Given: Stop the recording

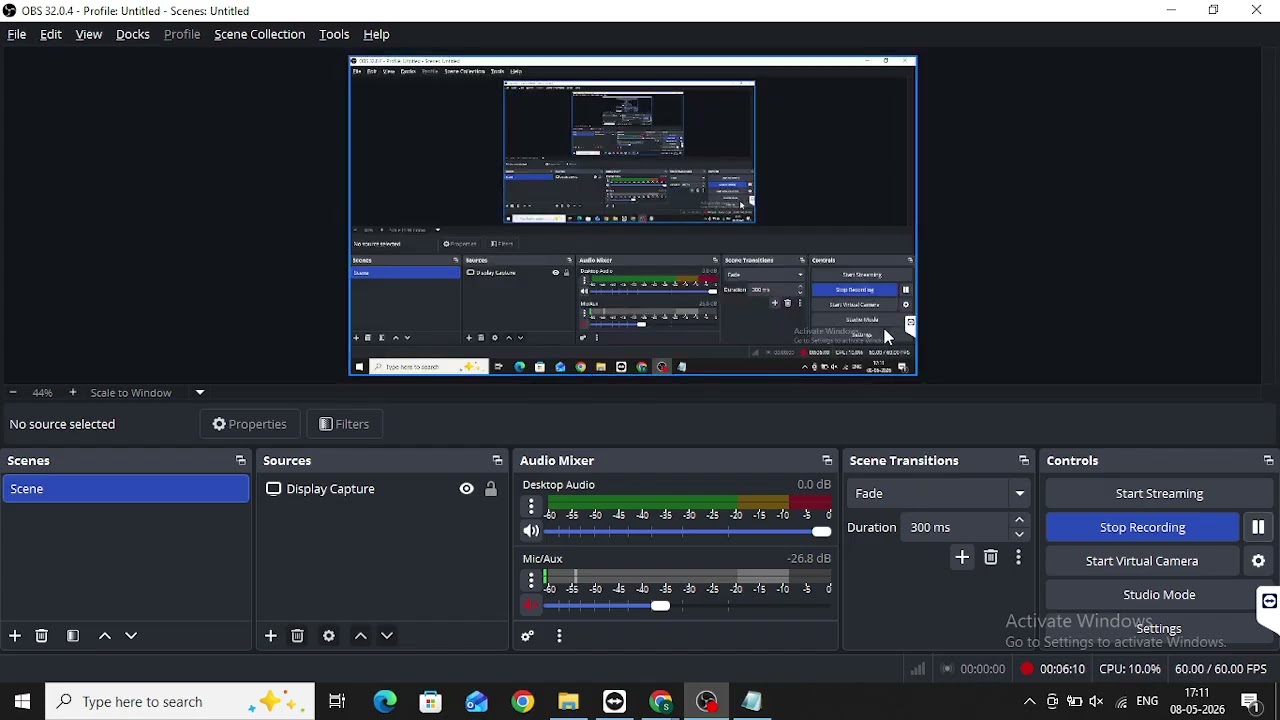Looking at the screenshot, I should click(1142, 527).
